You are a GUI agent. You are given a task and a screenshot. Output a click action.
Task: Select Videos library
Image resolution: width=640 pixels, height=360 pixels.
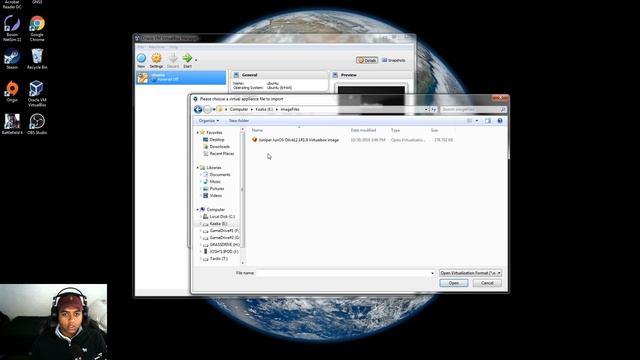(216, 196)
